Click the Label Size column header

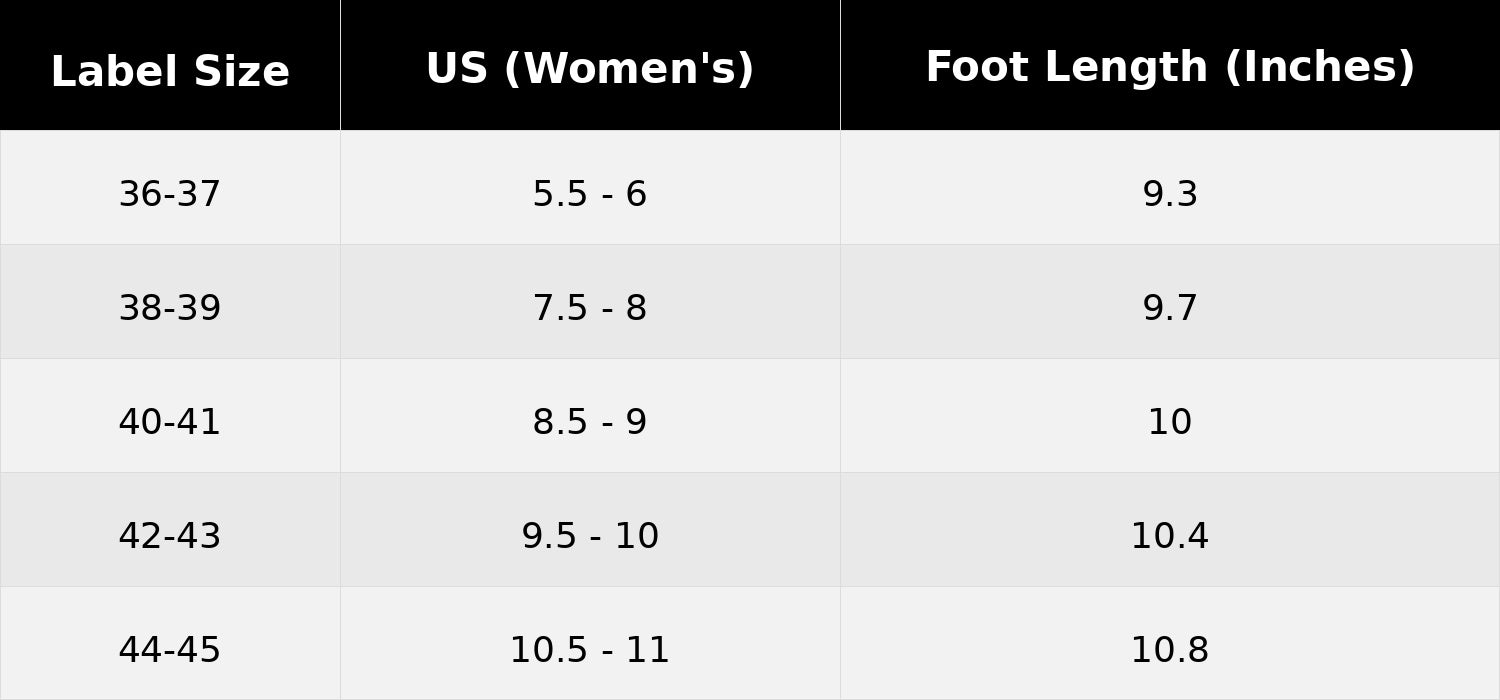(x=170, y=72)
